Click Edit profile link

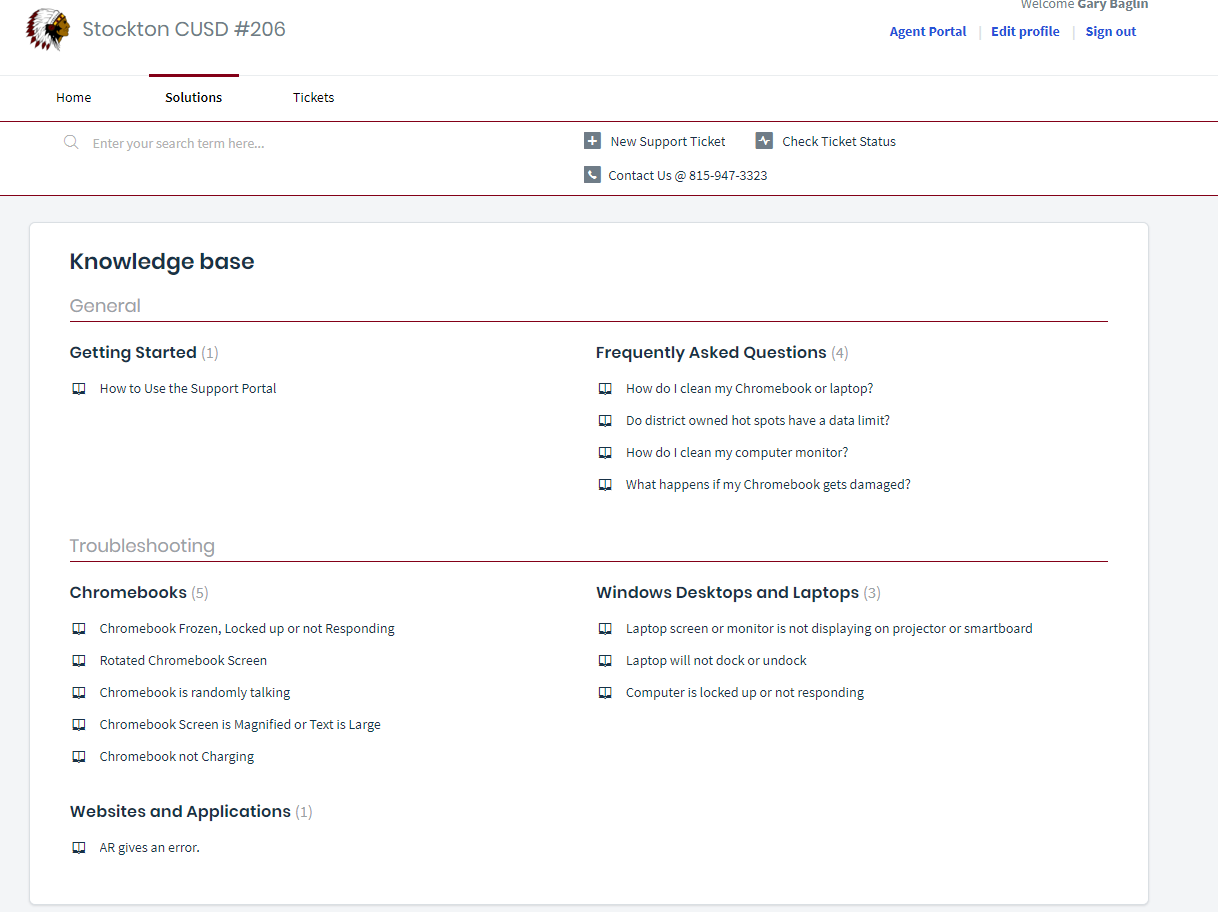point(1025,31)
